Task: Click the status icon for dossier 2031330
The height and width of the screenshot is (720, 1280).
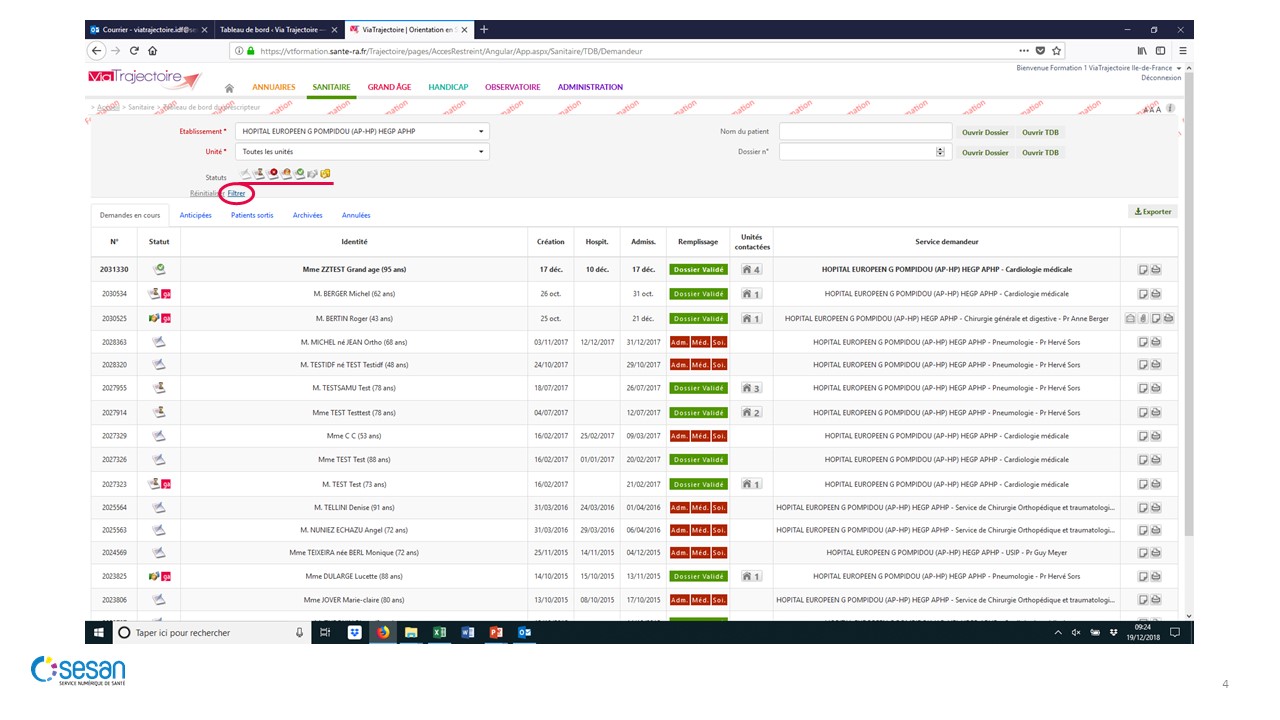Action: [159, 270]
